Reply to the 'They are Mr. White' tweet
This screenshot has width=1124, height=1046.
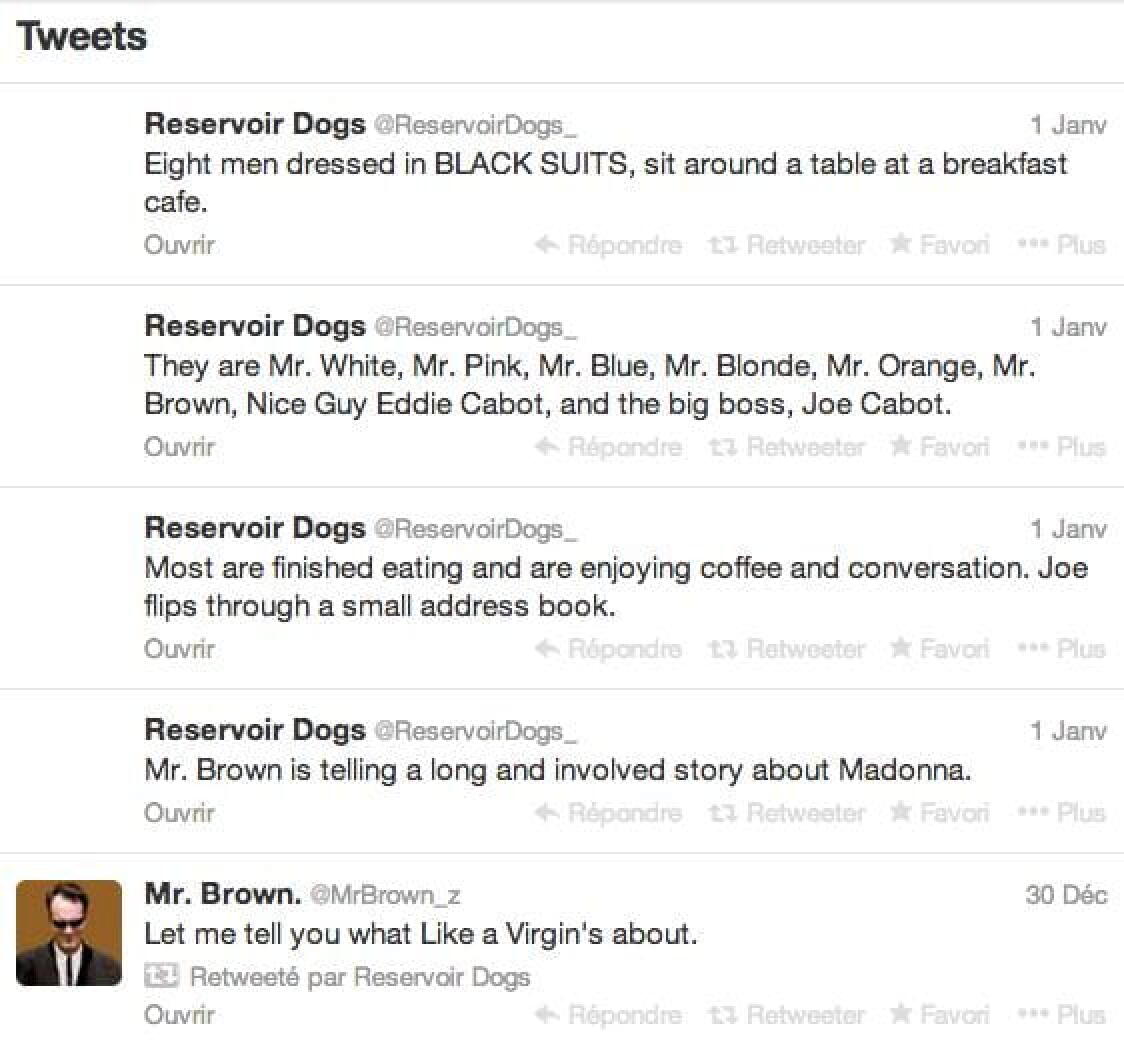pos(609,447)
